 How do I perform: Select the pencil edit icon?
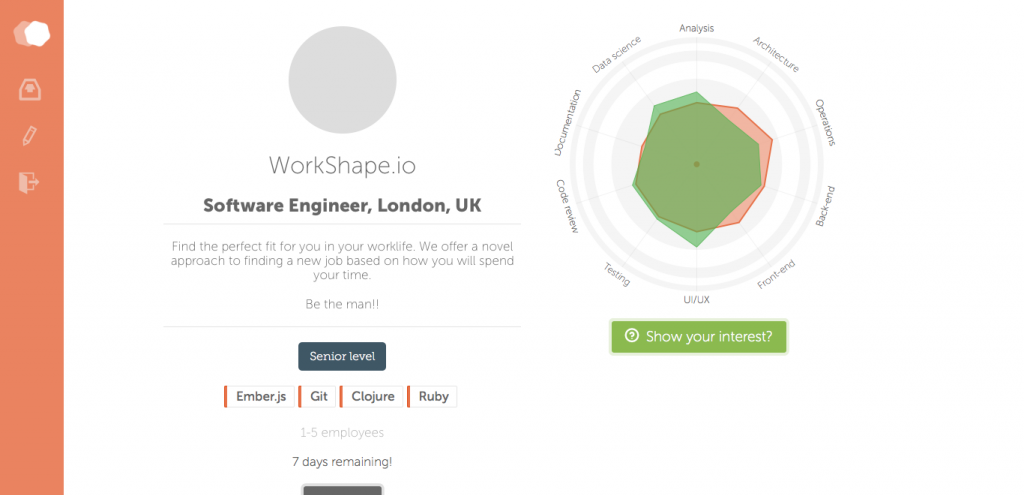29,136
